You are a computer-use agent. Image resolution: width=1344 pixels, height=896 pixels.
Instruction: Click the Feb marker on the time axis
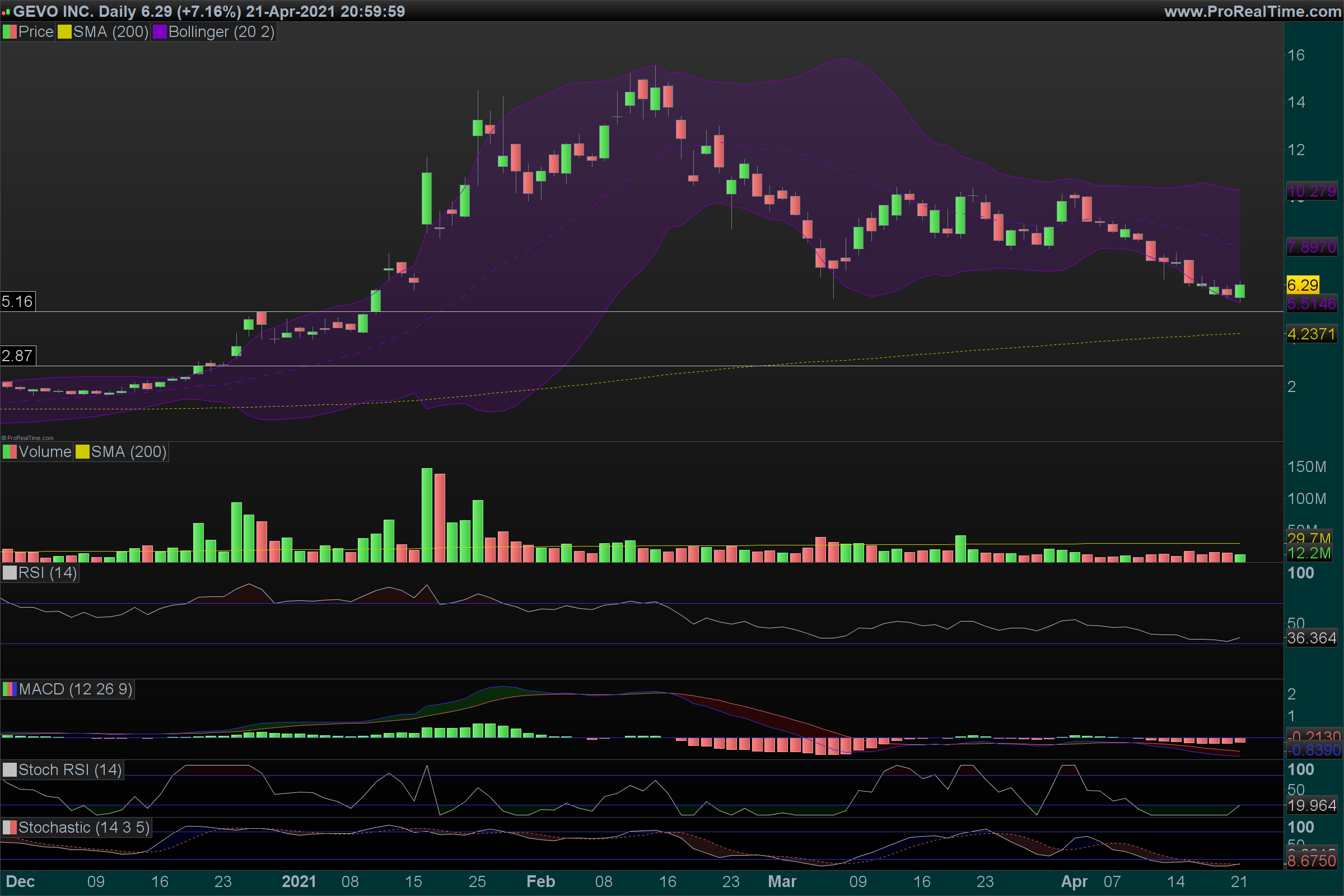(540, 881)
